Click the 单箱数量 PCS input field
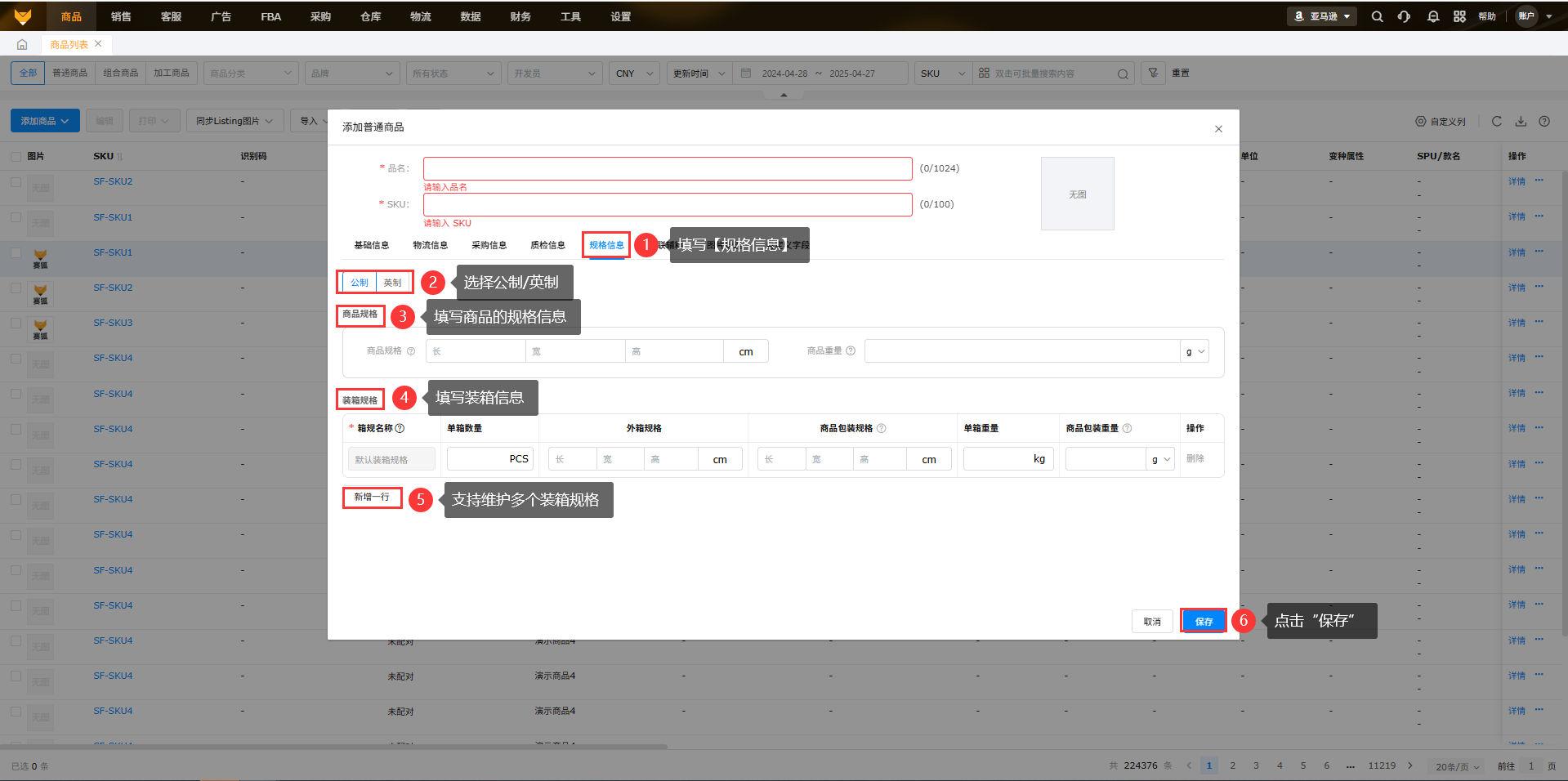This screenshot has height=781, width=1568. (489, 459)
